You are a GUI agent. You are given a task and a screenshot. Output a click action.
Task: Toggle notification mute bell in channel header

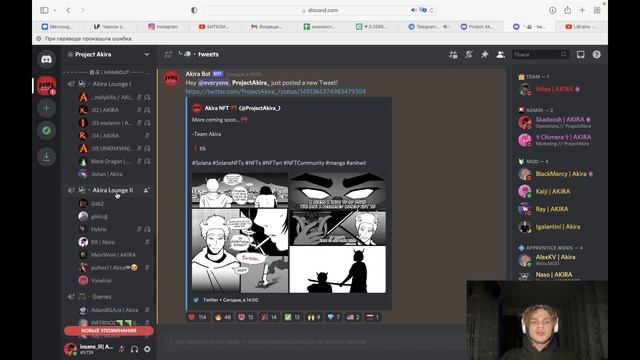469,55
